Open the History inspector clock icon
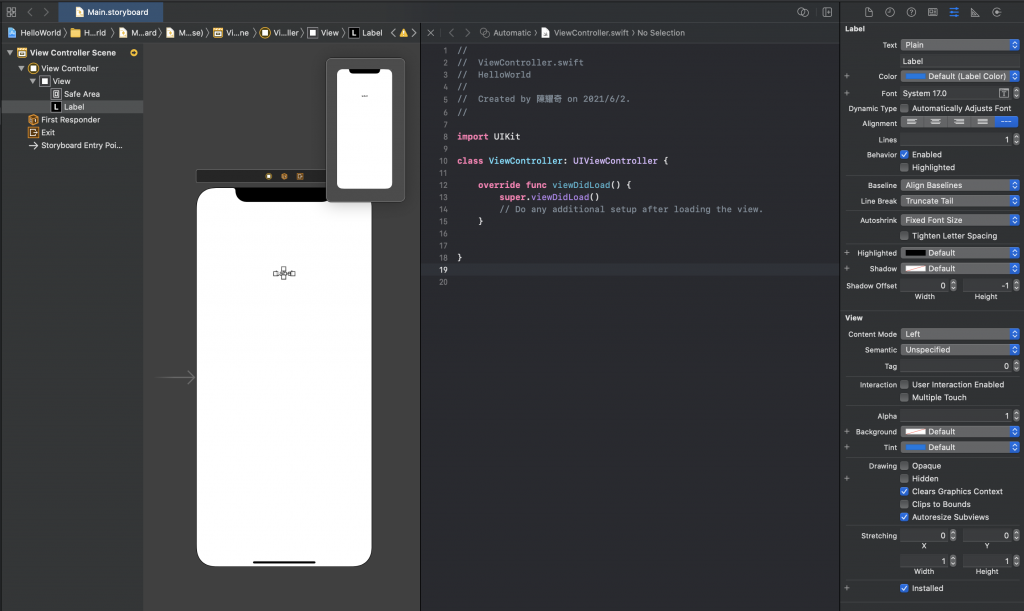The height and width of the screenshot is (611, 1024). 889,12
